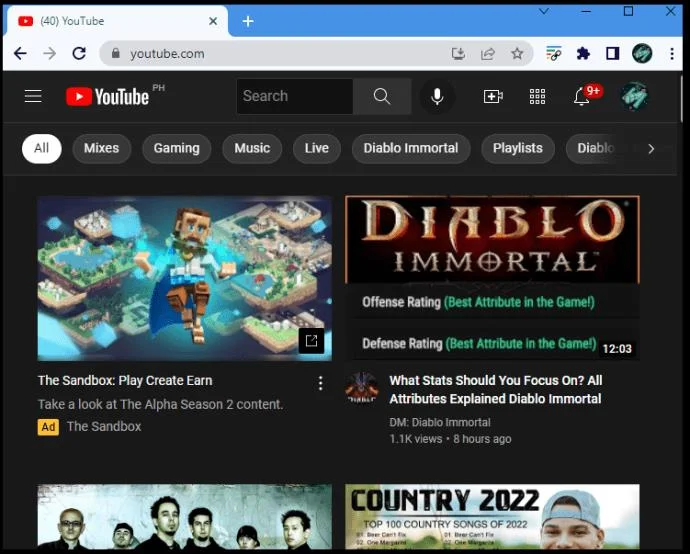Open the Diablo Immortal video thumbnail
The height and width of the screenshot is (554, 690).
(492, 279)
